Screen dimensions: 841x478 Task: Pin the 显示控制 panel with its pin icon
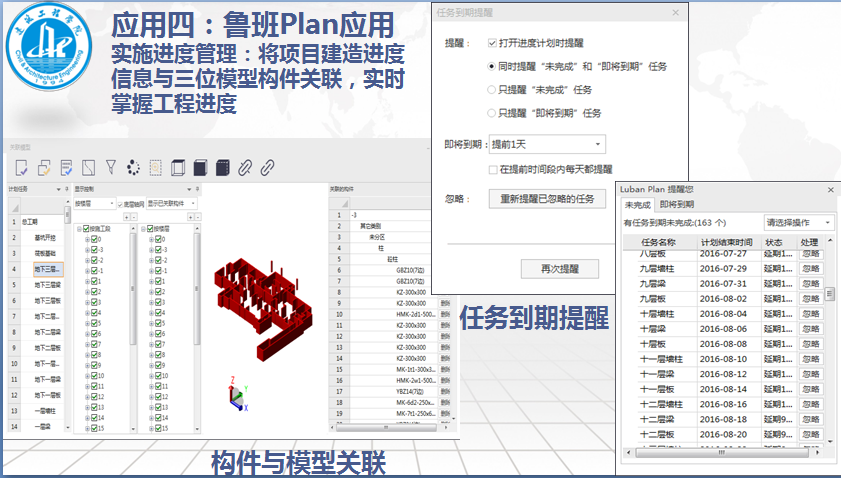[197, 189]
